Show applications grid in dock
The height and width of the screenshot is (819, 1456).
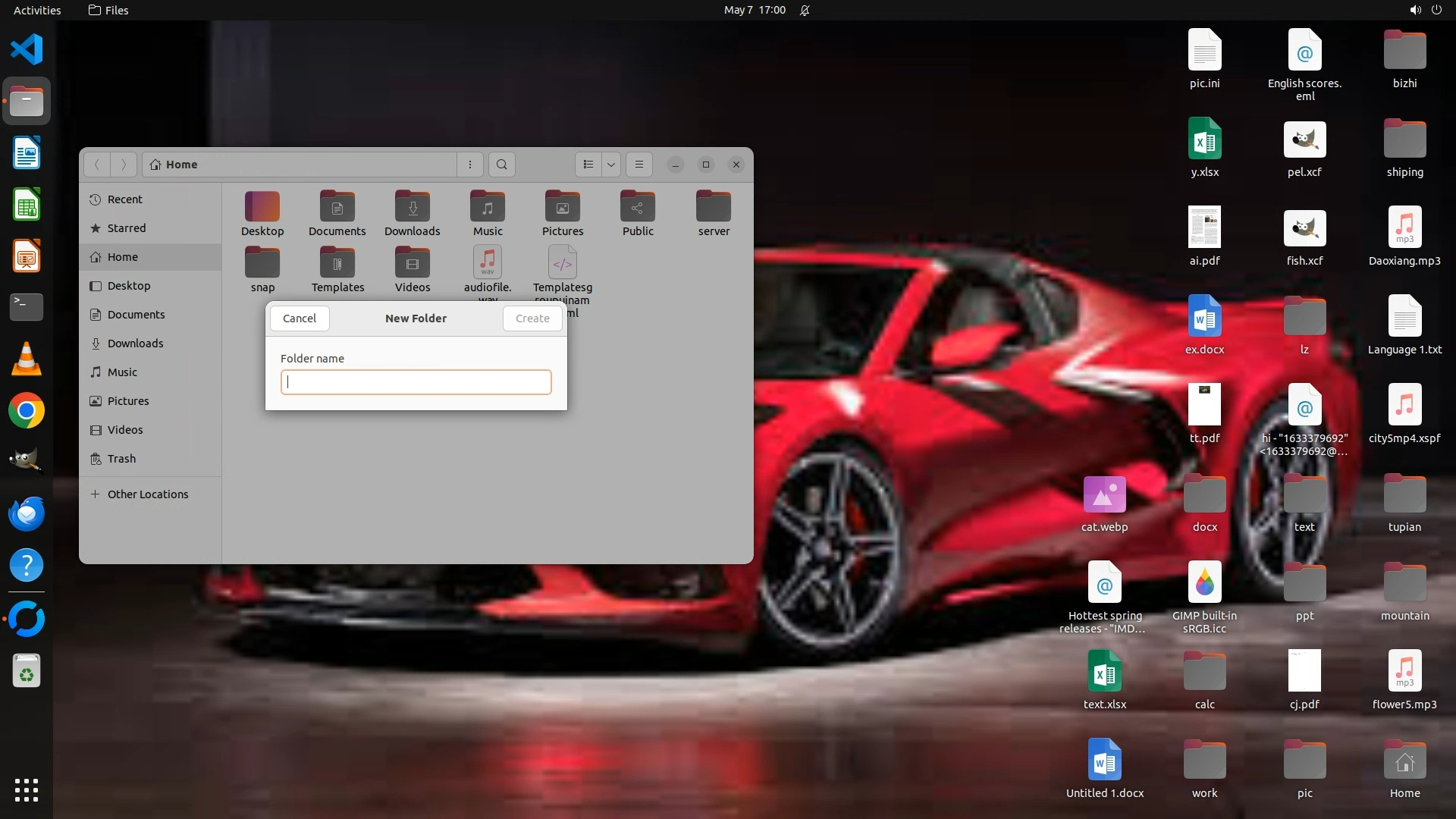tap(27, 790)
